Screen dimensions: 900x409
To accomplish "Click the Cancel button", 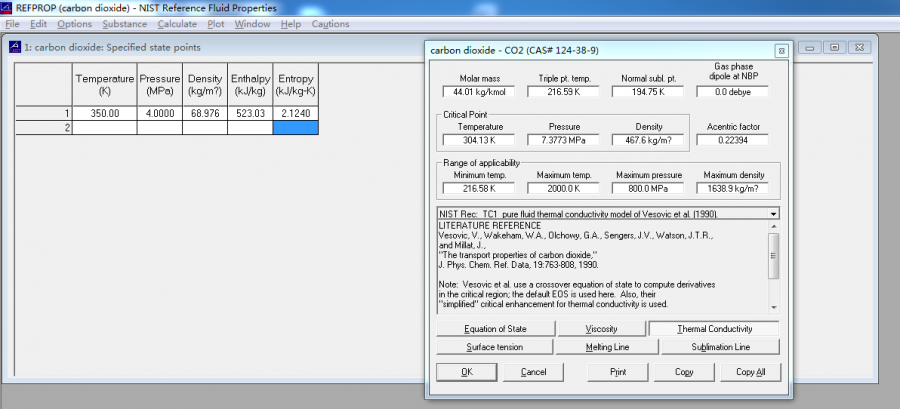I will [x=533, y=372].
